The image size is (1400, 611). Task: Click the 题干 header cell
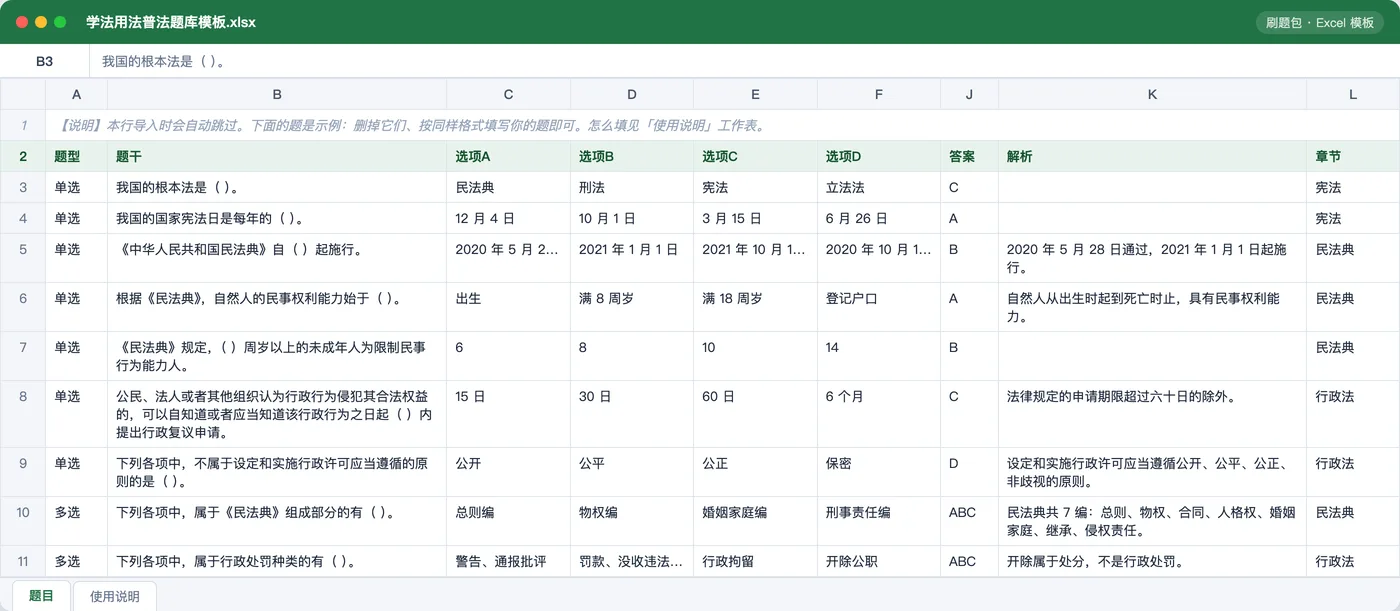(x=277, y=157)
